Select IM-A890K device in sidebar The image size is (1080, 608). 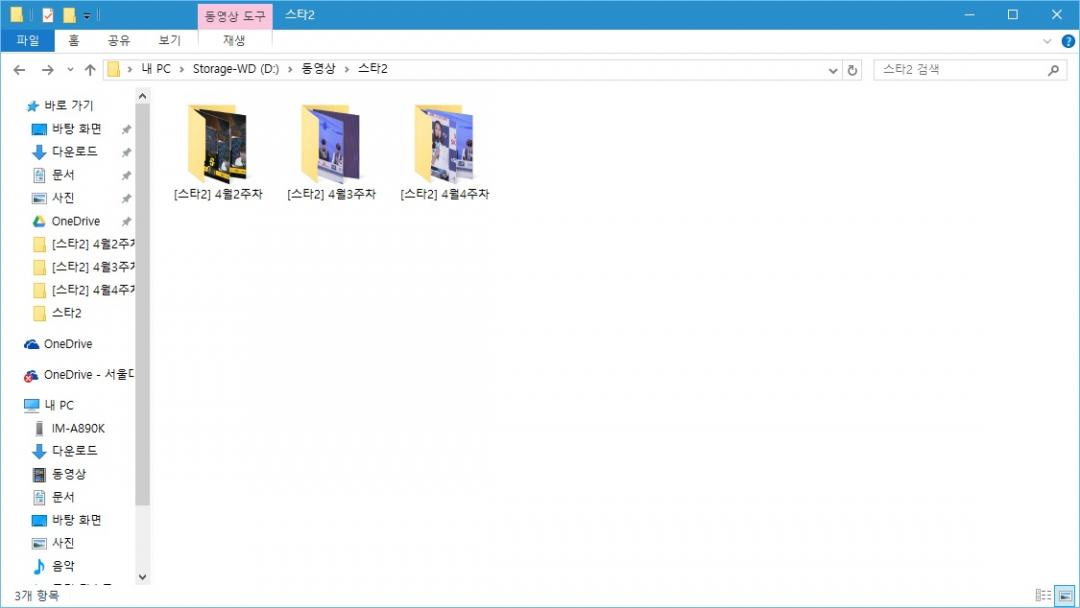click(77, 428)
